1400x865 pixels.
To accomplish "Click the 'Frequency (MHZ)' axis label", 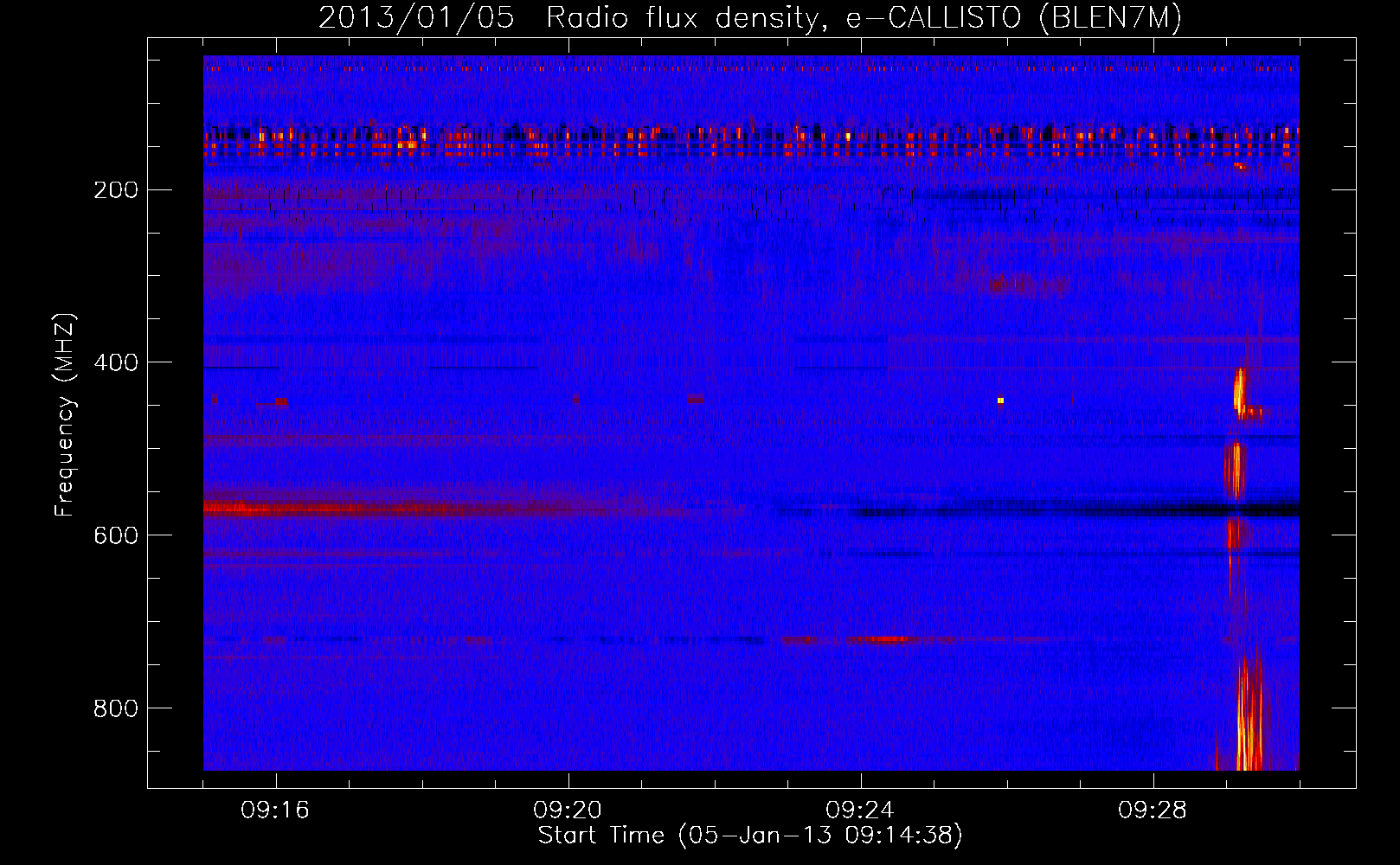I will point(65,415).
